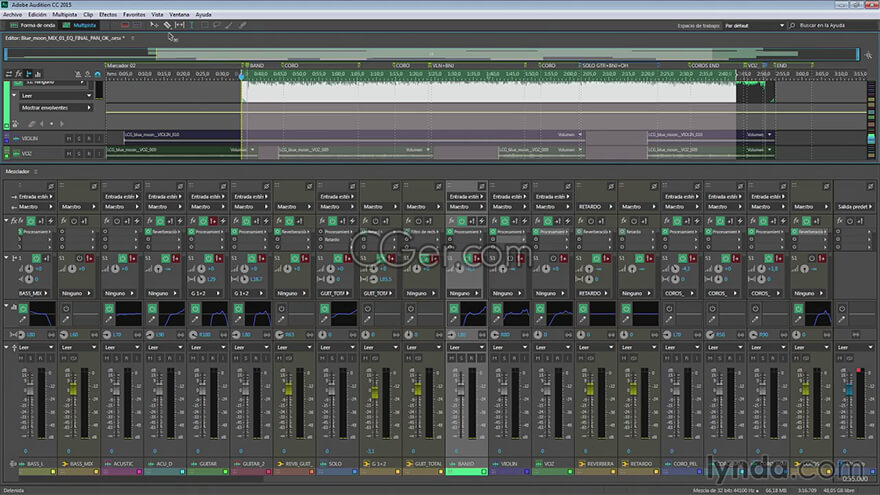This screenshot has height=495, width=880.
Task: Click the Mezclador panel title
Action: [17, 172]
